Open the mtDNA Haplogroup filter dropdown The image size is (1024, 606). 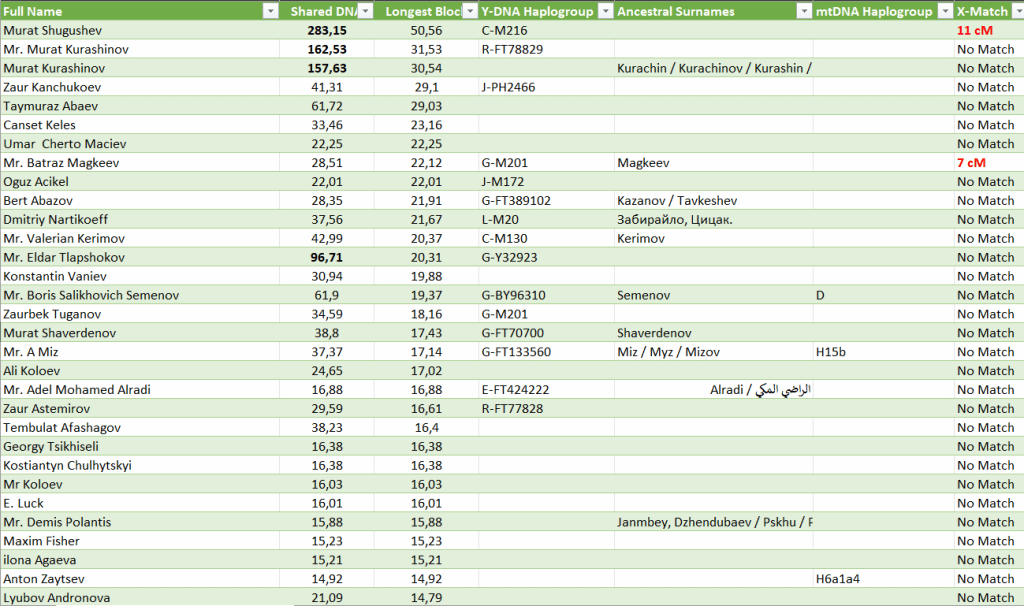tap(943, 11)
